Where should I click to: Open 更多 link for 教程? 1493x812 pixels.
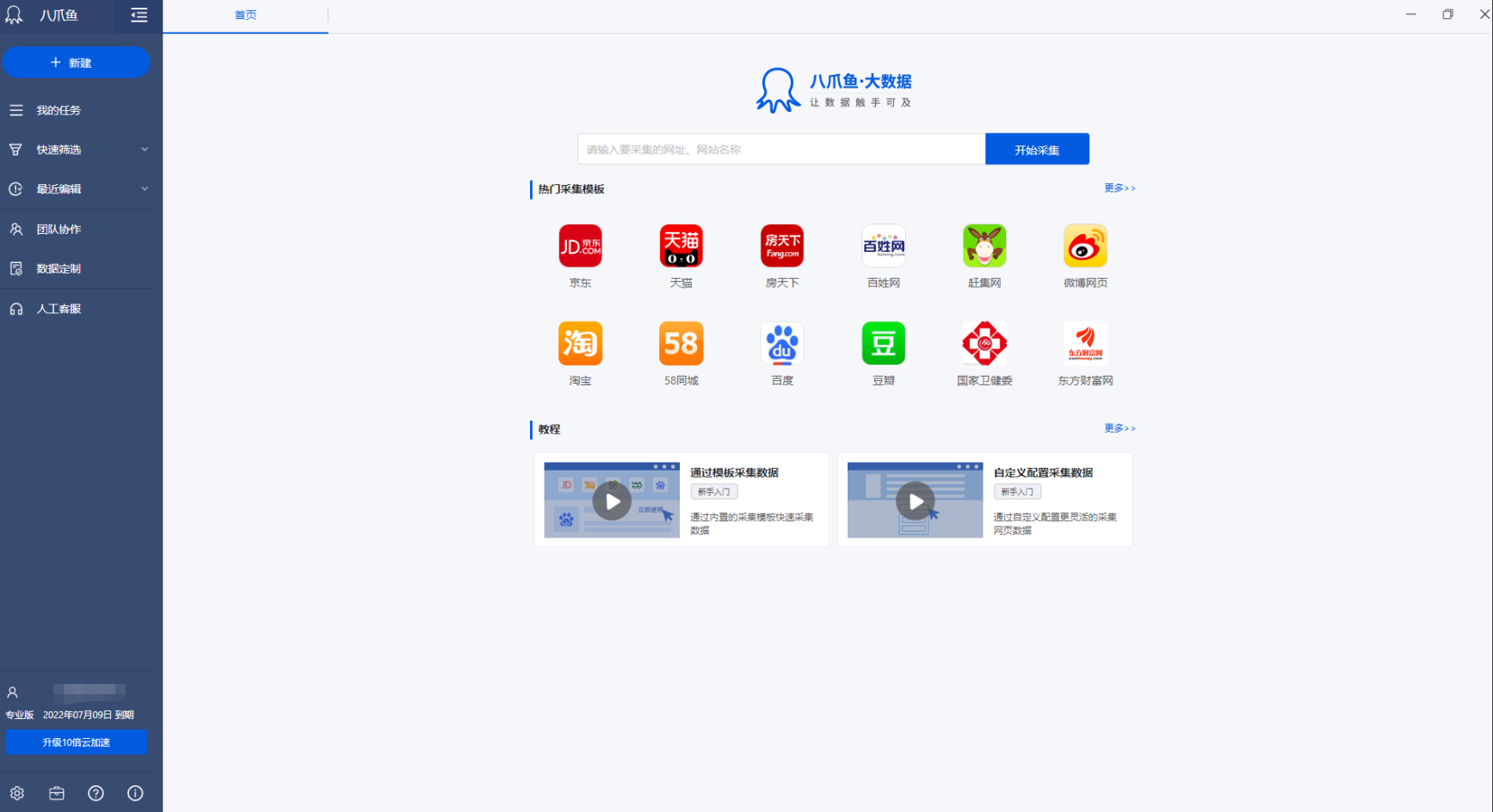pyautogui.click(x=1120, y=428)
